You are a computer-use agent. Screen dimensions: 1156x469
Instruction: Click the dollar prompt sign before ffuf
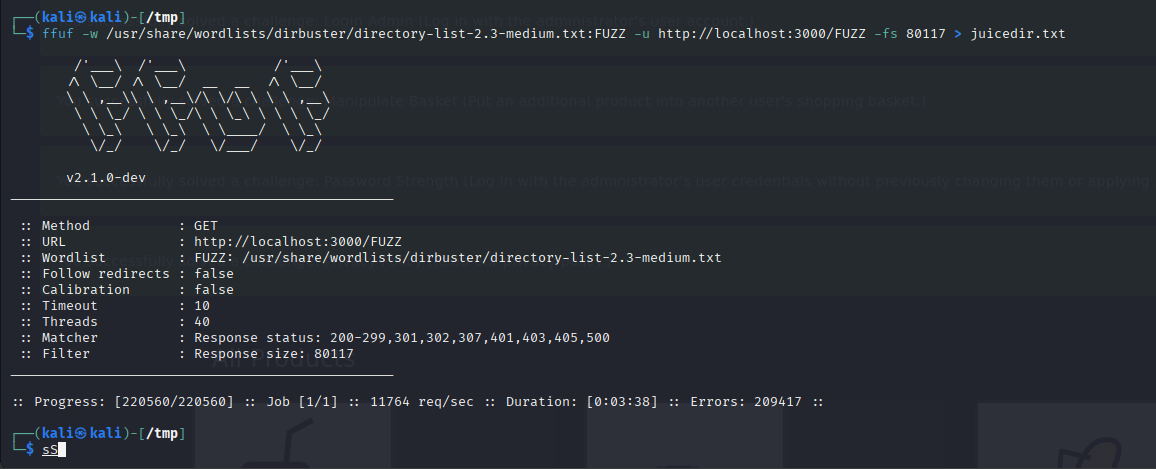point(29,34)
